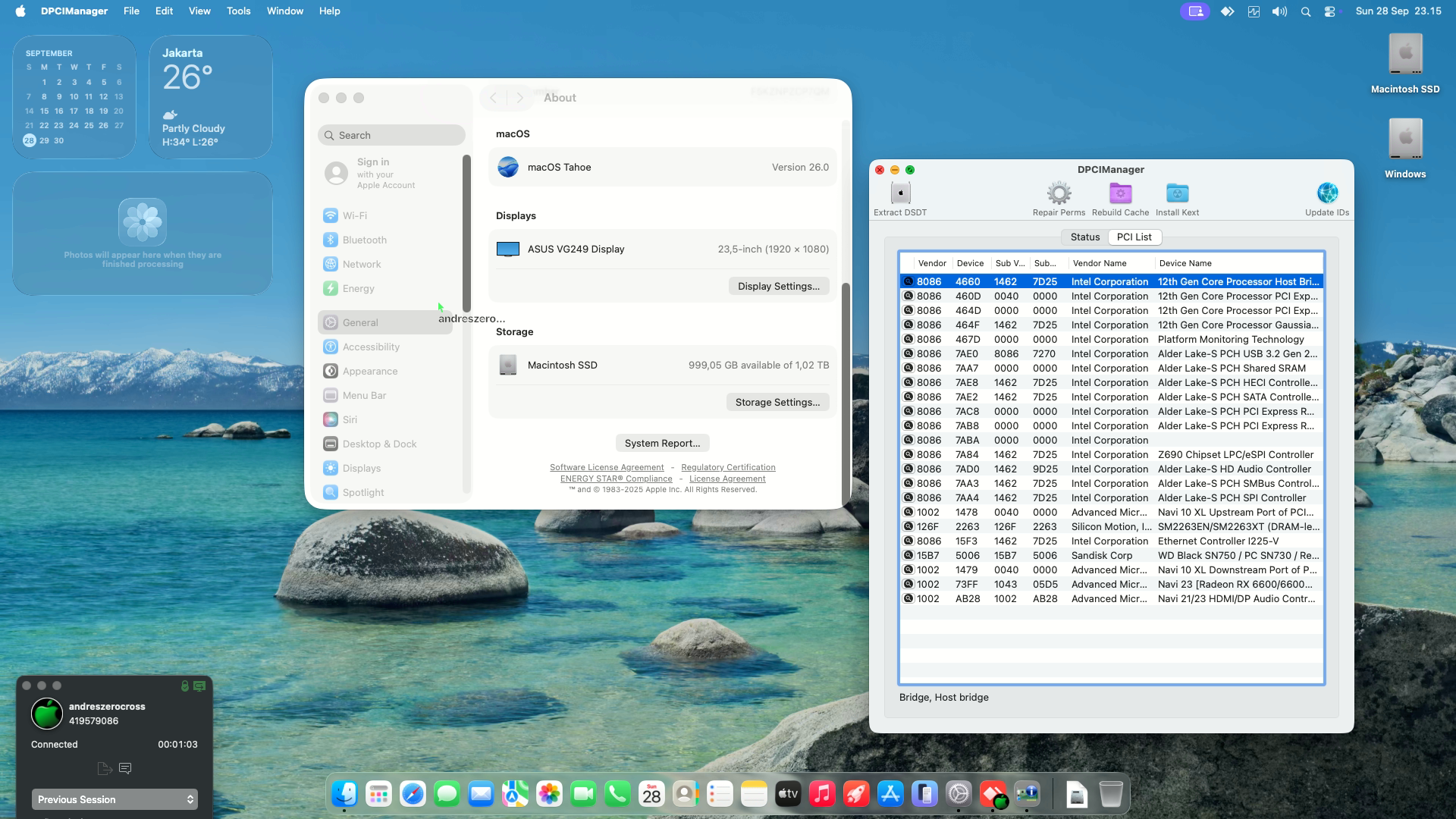
Task: Click chat icon in remote session panel
Action: [125, 768]
